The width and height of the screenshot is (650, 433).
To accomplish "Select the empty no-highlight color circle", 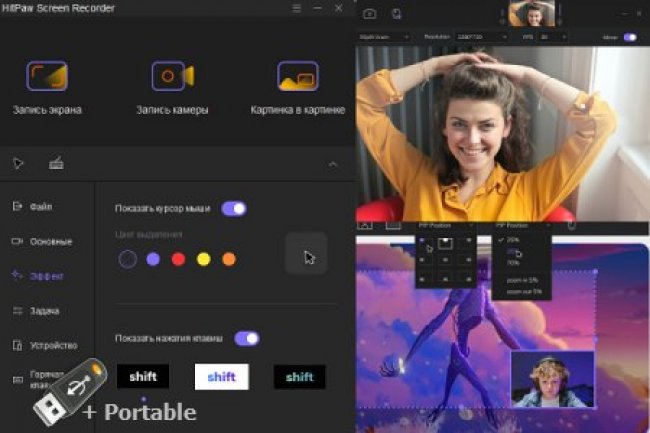I will pyautogui.click(x=128, y=259).
